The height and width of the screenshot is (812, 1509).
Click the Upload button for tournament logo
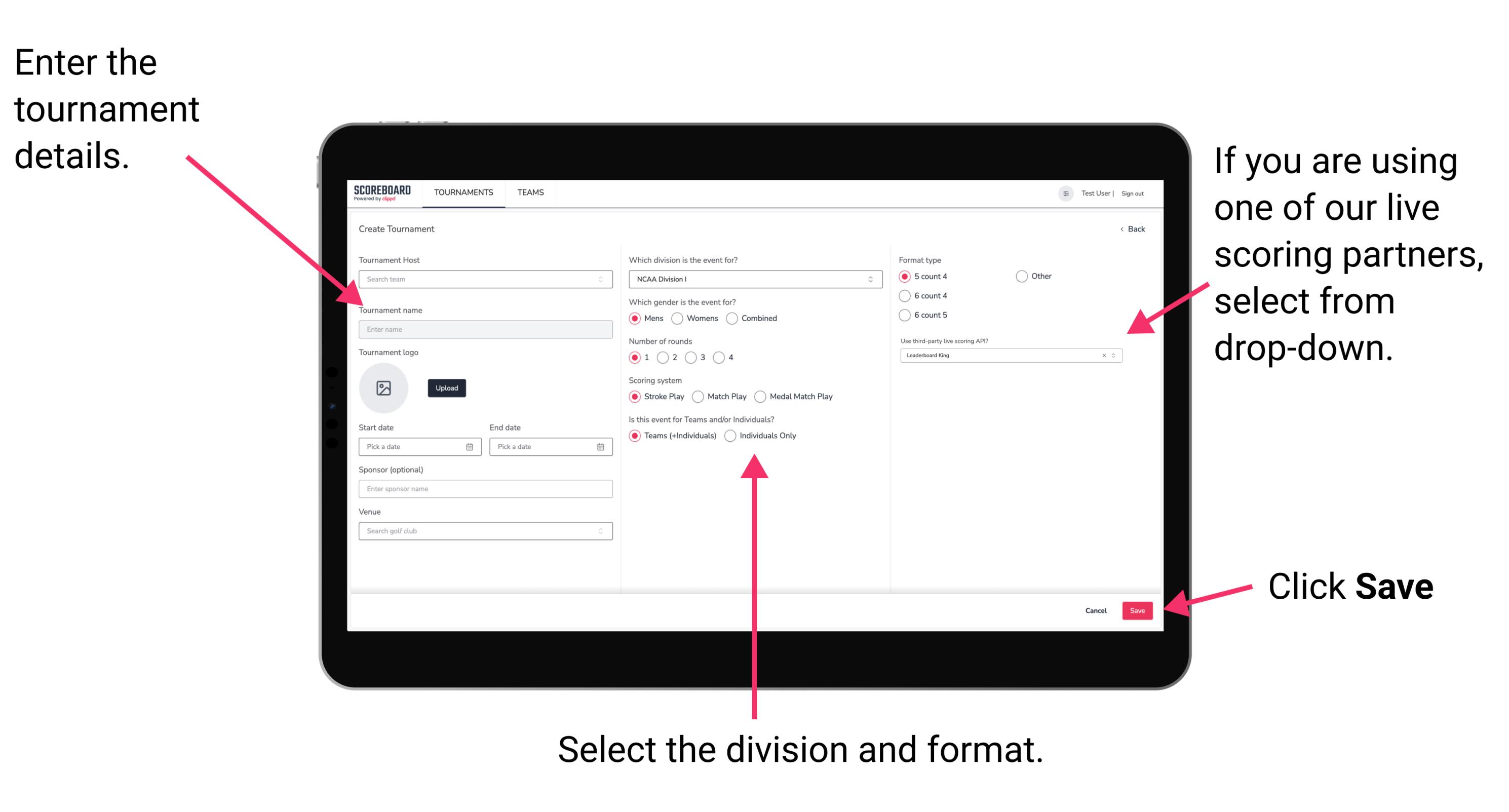[447, 388]
